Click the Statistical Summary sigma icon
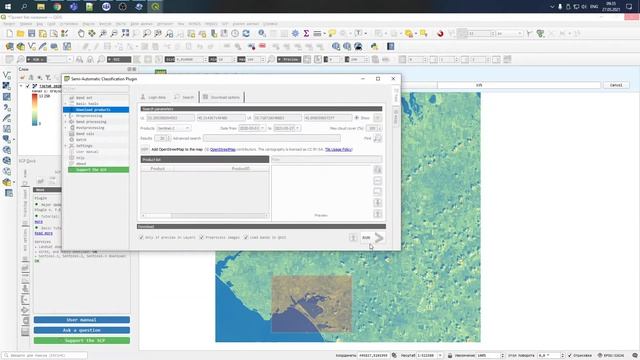This screenshot has width=640, height=360. tap(306, 33)
